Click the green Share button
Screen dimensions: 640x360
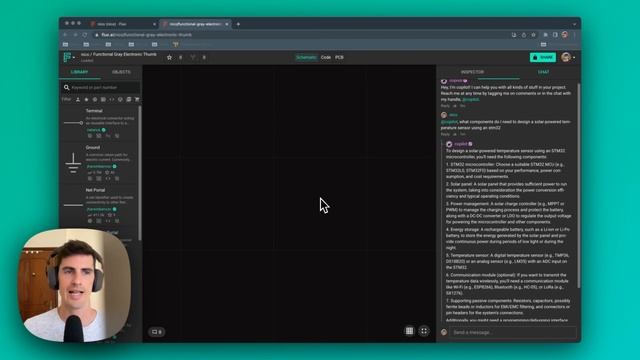click(x=543, y=58)
